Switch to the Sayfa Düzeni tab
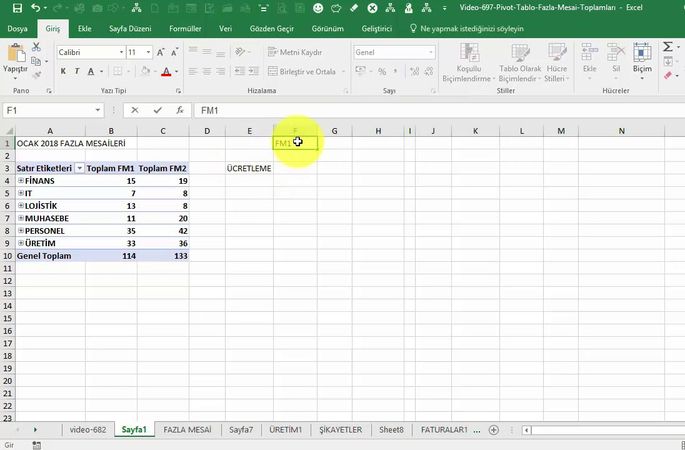This screenshot has height=450, width=685. pyautogui.click(x=130, y=29)
